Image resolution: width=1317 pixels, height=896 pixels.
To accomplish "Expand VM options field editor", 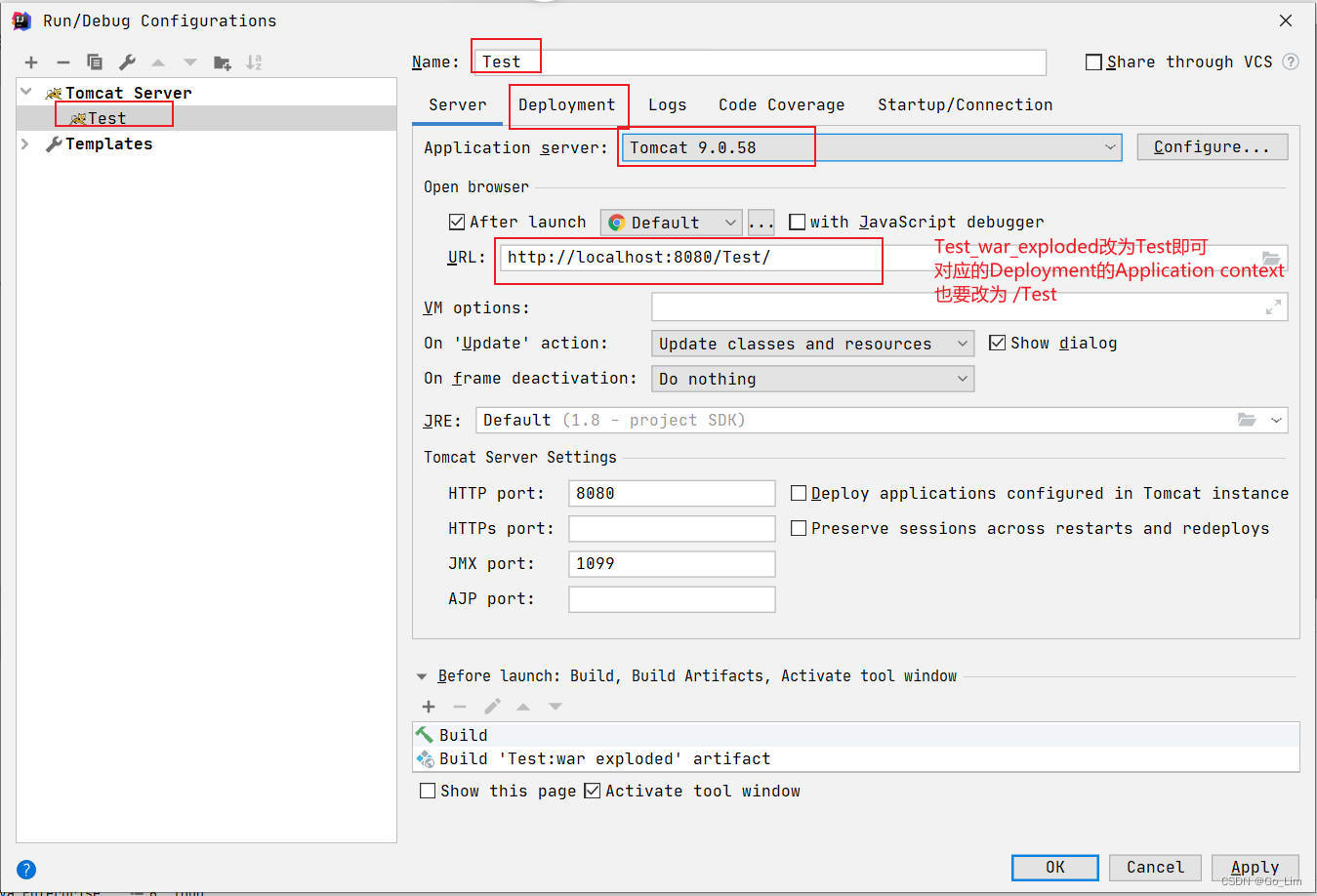I will coord(1273,307).
